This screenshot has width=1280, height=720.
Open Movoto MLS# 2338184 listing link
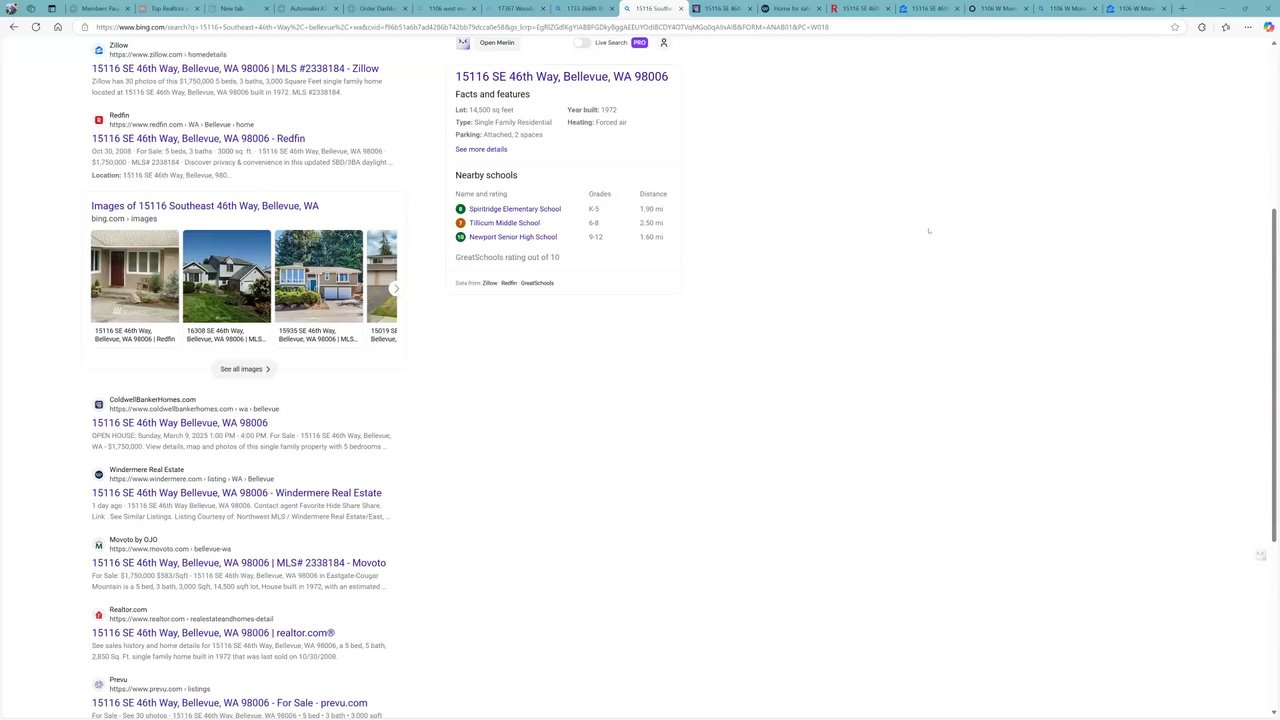click(239, 563)
